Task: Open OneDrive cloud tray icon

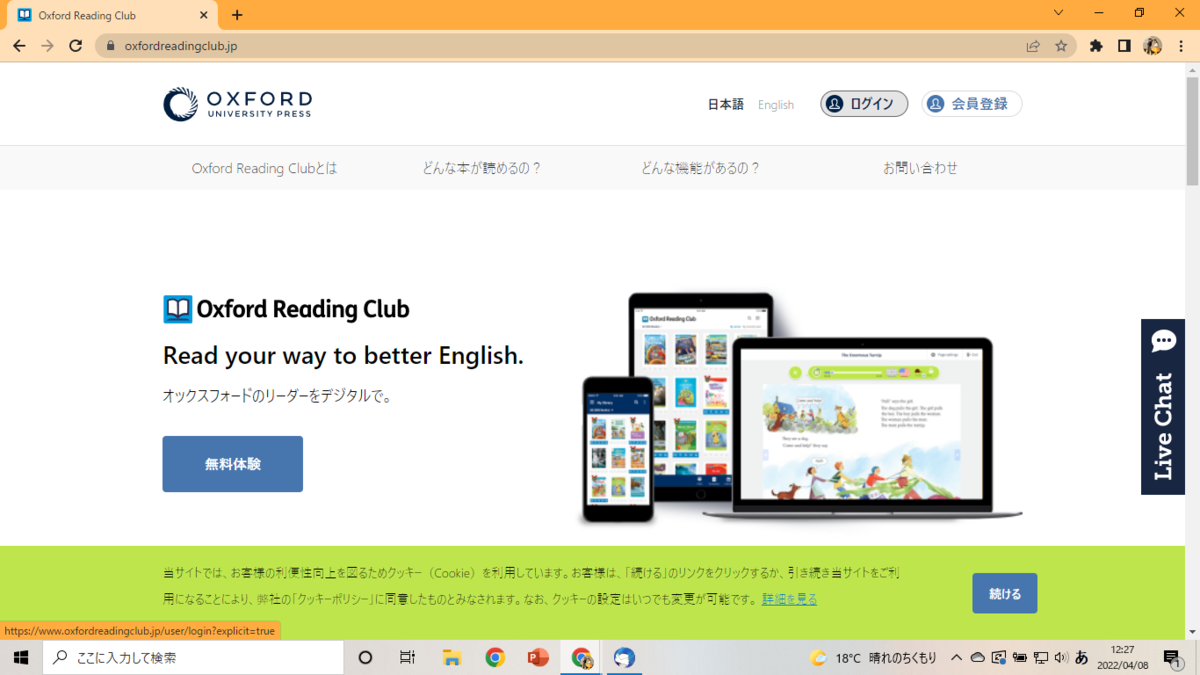Action: pyautogui.click(x=978, y=657)
